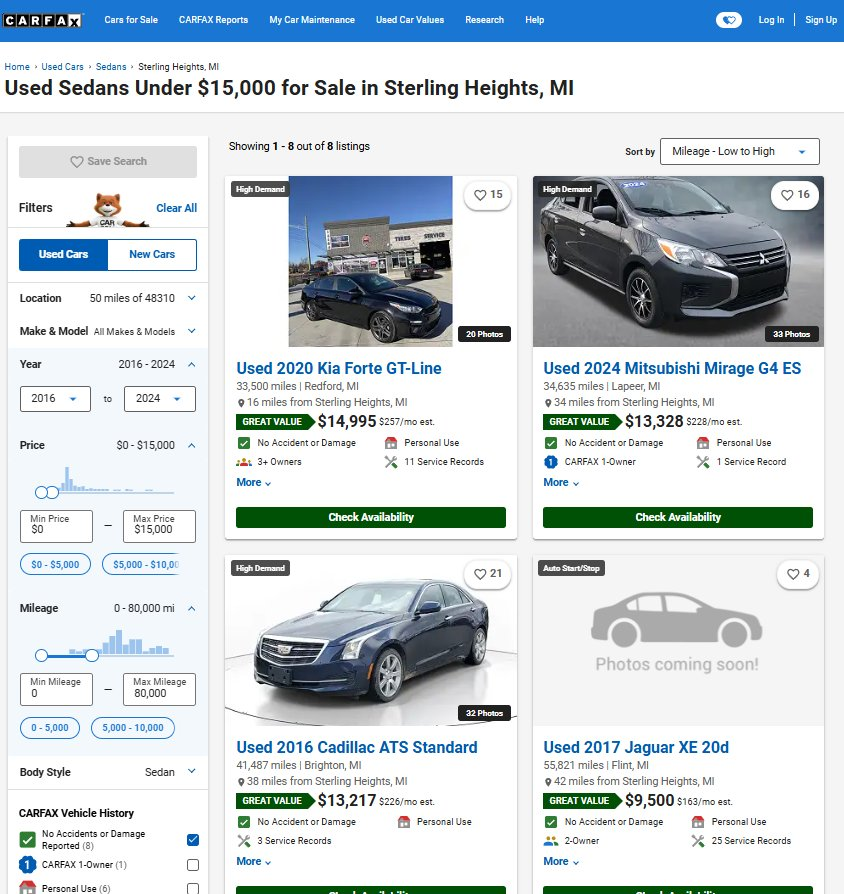844x894 pixels.
Task: Check Availability for Kia Forte
Action: [x=371, y=517]
